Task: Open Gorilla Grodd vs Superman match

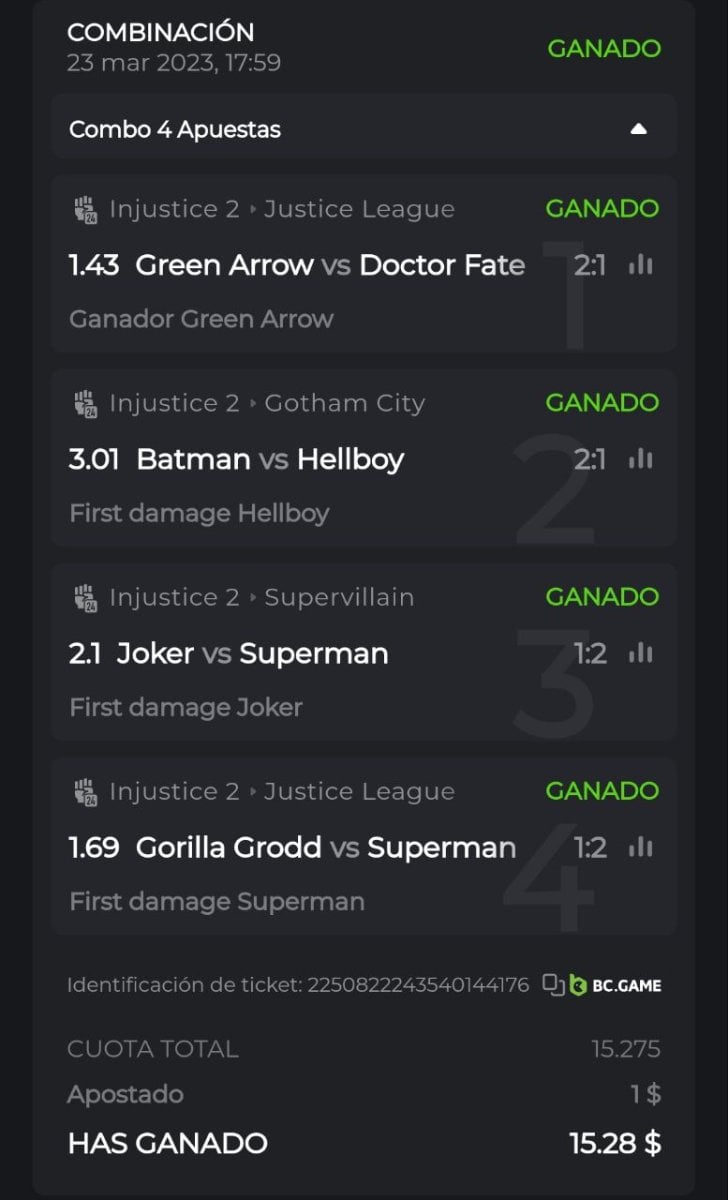Action: [325, 848]
